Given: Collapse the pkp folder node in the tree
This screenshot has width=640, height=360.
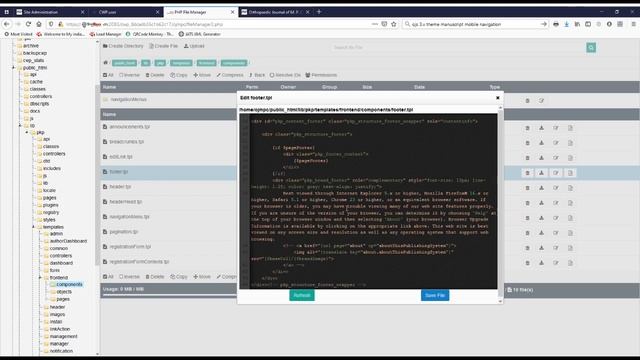Looking at the screenshot, I should tap(27, 132).
